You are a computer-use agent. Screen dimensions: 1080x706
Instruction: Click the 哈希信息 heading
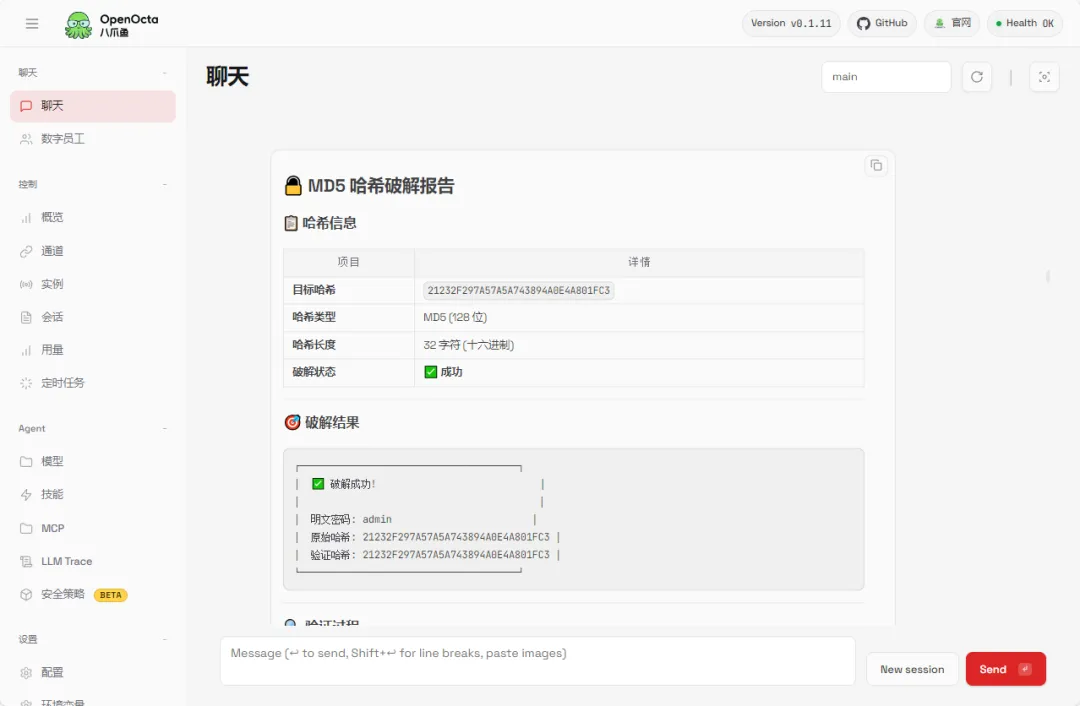pyautogui.click(x=320, y=223)
